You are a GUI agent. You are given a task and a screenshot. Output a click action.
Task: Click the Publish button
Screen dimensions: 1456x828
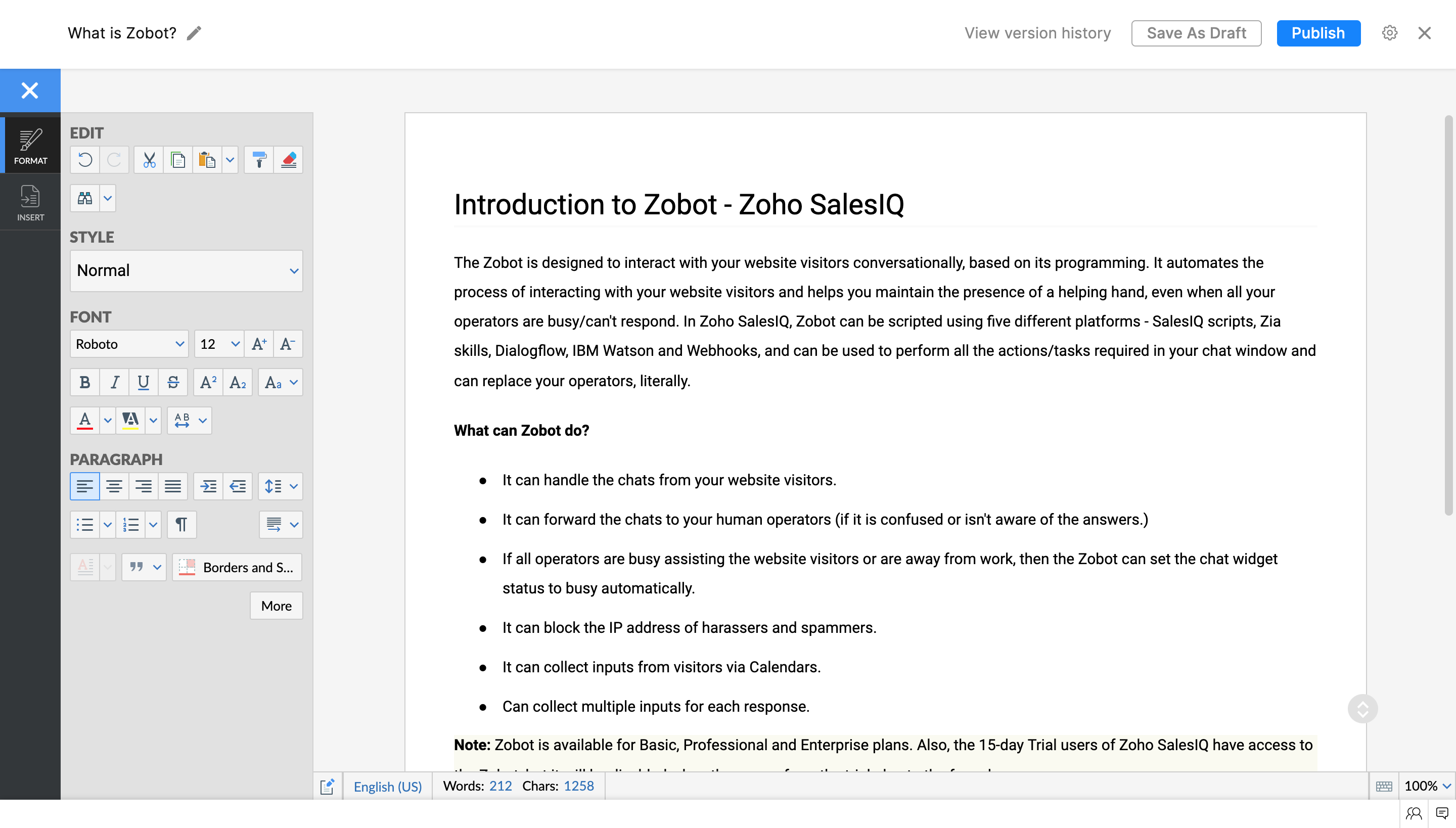(1318, 33)
